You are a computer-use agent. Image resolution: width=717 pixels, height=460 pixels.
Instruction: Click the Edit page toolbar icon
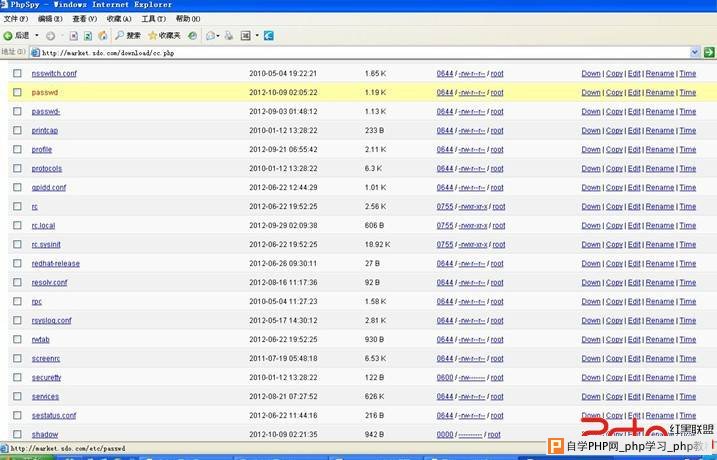pos(246,36)
